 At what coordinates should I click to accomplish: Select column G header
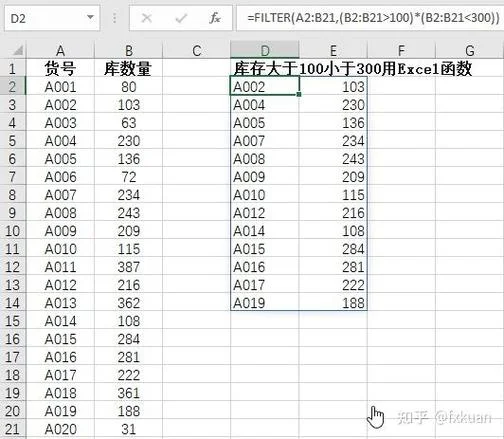coord(470,51)
